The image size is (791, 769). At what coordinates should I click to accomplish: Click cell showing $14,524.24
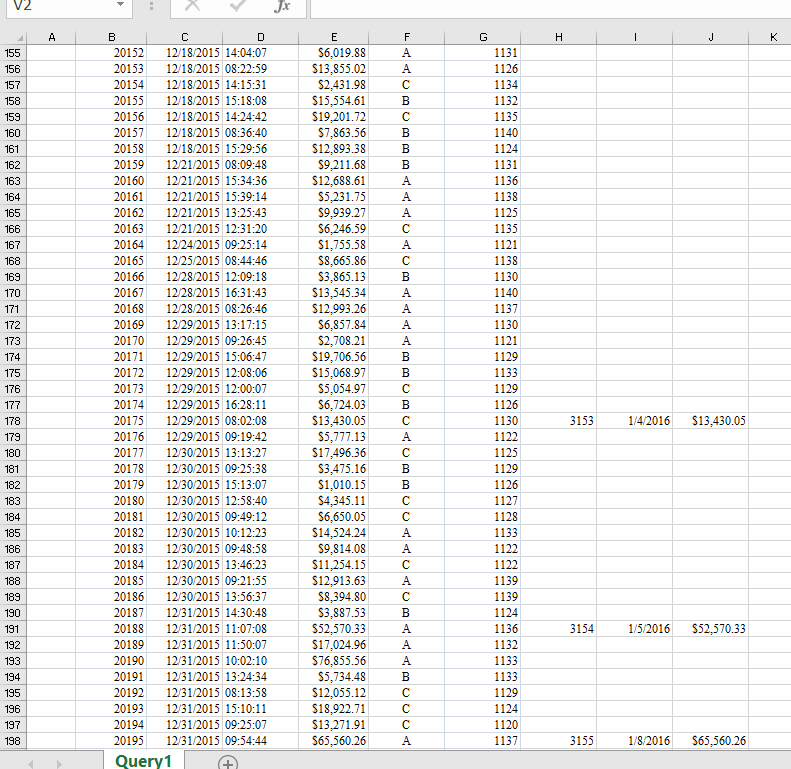(x=334, y=533)
